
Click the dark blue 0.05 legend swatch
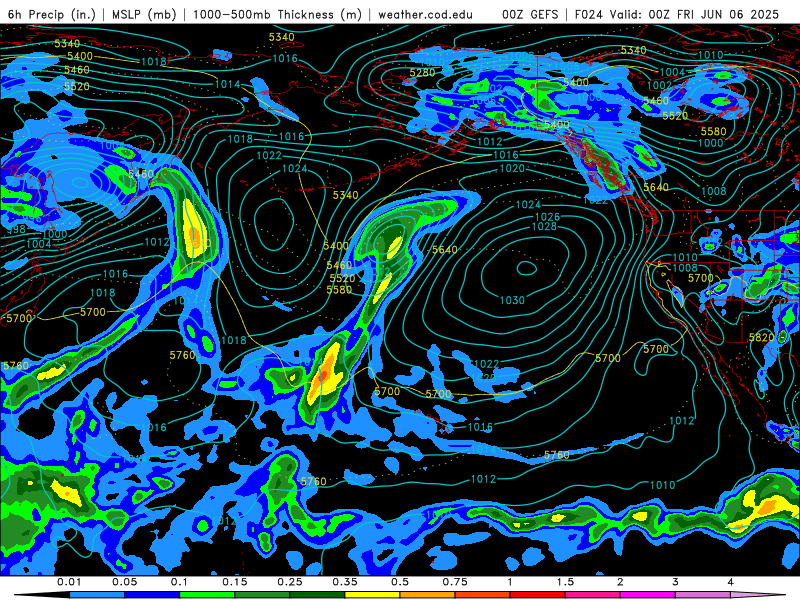[152, 595]
